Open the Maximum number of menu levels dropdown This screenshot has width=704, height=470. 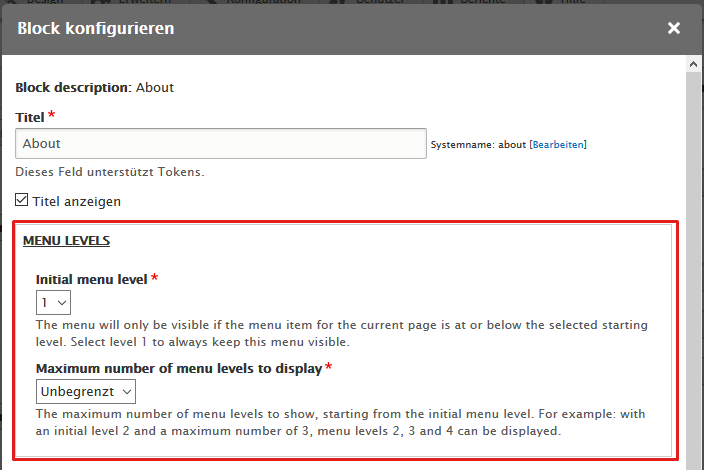tap(85, 390)
